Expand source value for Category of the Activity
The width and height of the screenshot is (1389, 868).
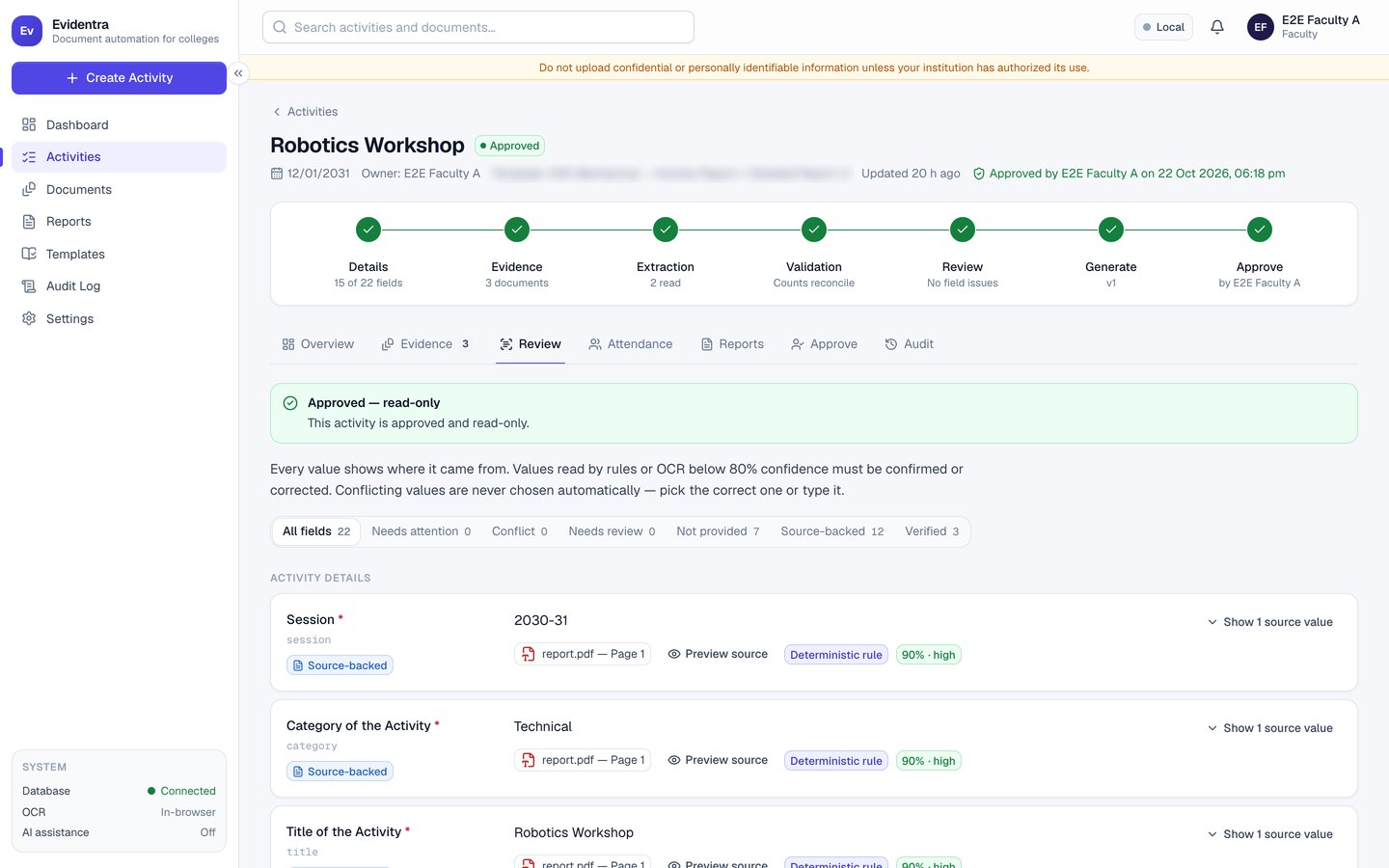pos(1270,728)
